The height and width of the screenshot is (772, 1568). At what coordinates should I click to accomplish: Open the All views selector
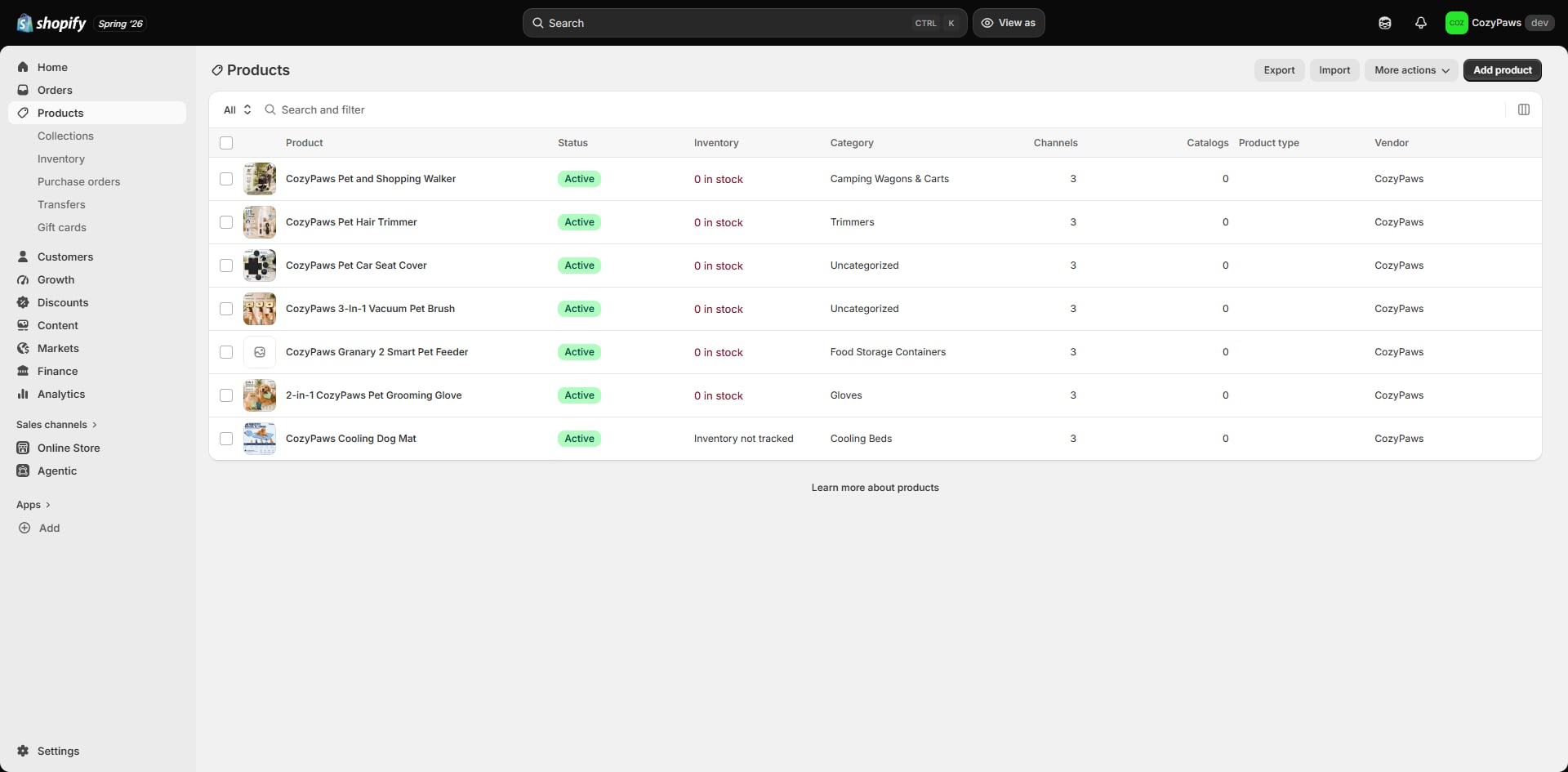pyautogui.click(x=238, y=109)
